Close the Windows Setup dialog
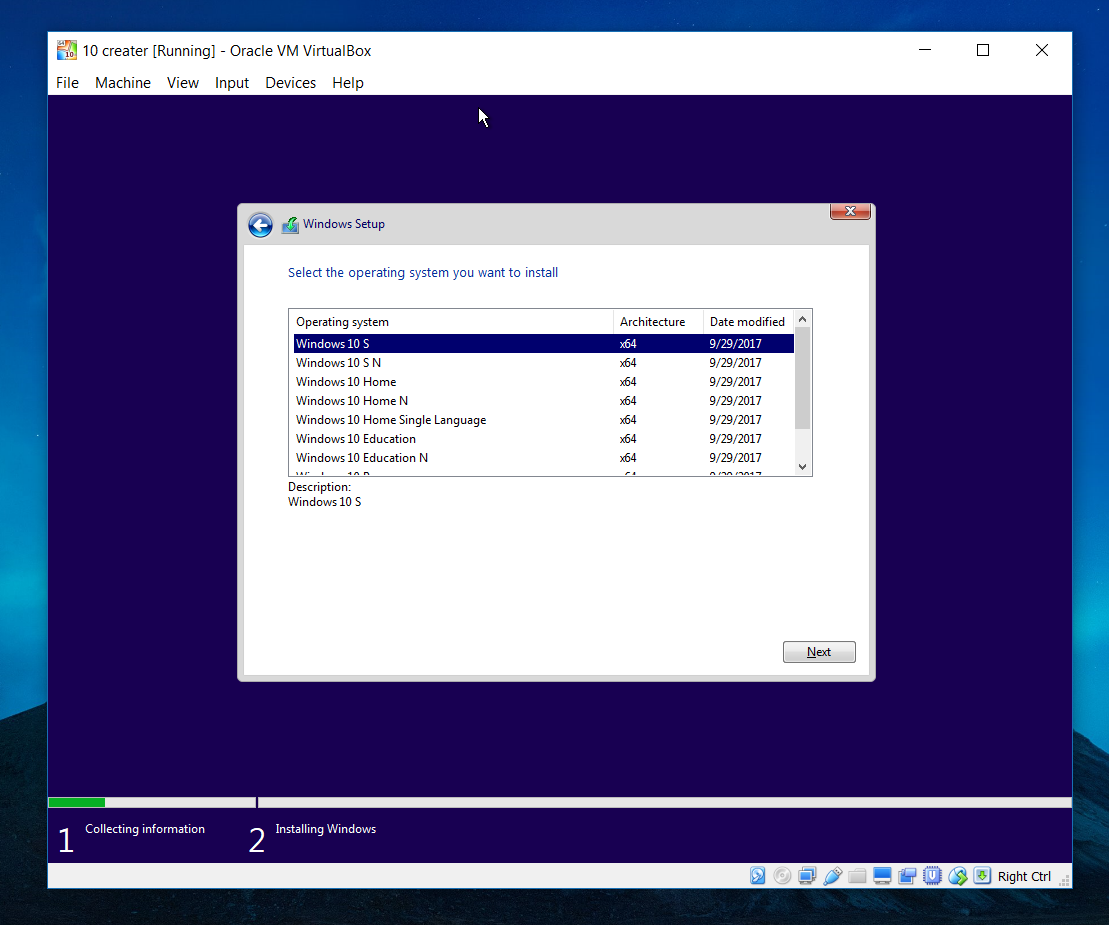The width and height of the screenshot is (1109, 925). tap(850, 211)
